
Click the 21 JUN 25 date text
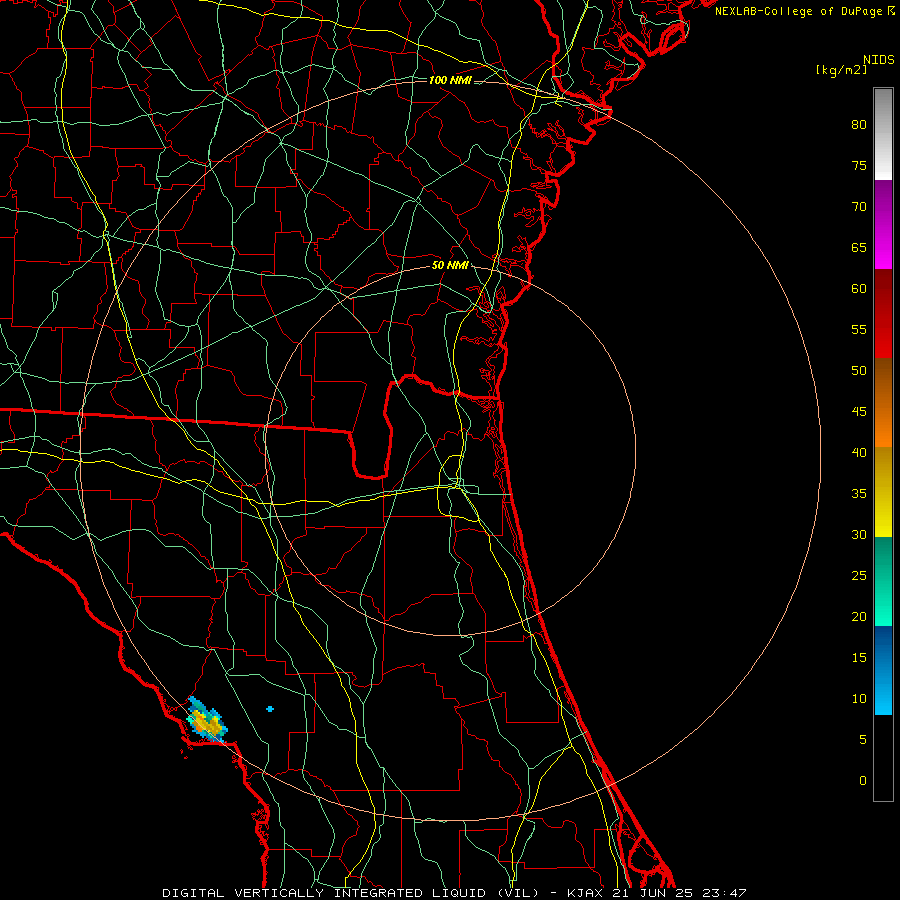coord(653,893)
